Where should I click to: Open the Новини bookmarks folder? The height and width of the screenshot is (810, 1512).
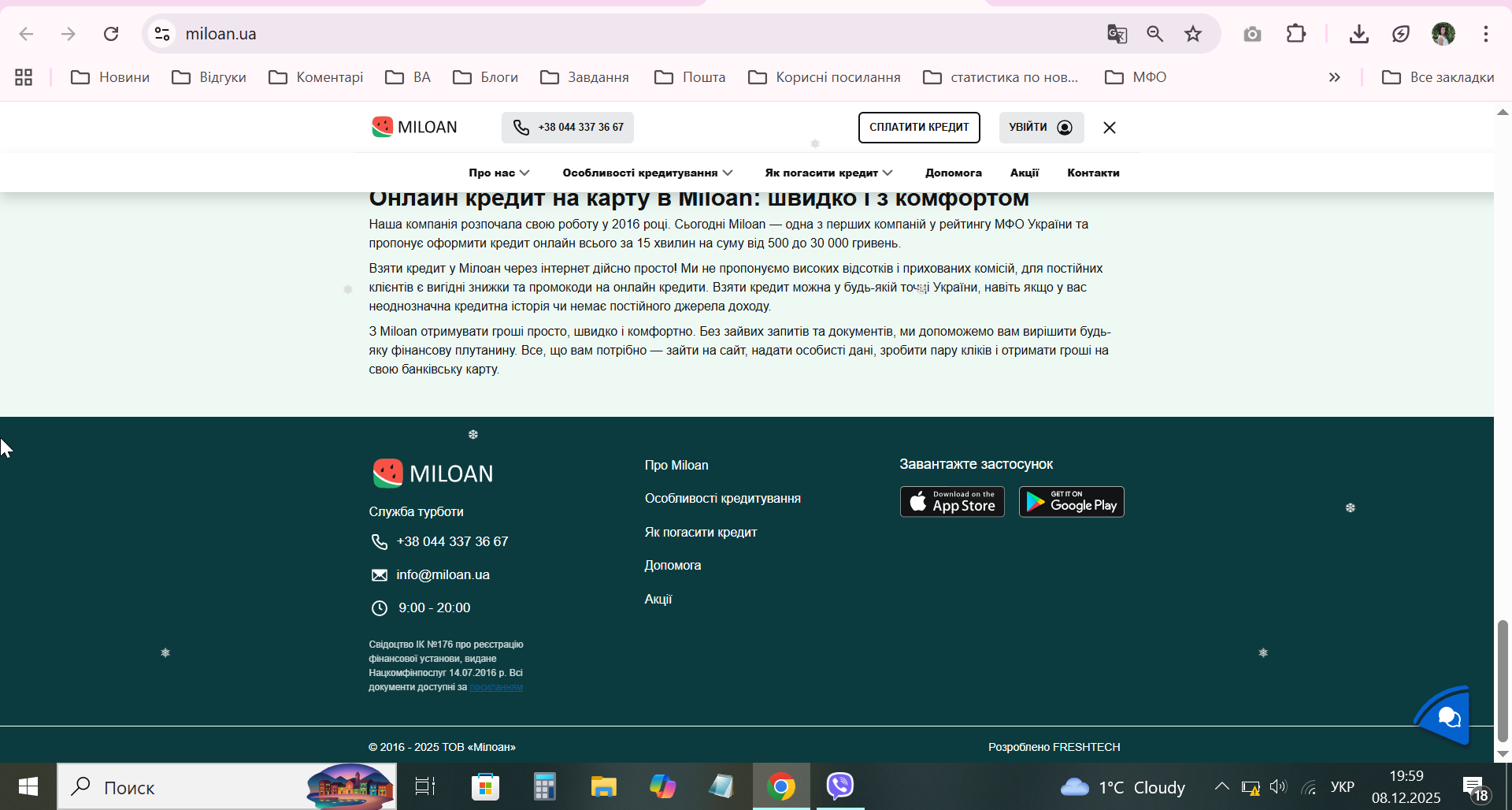(110, 77)
